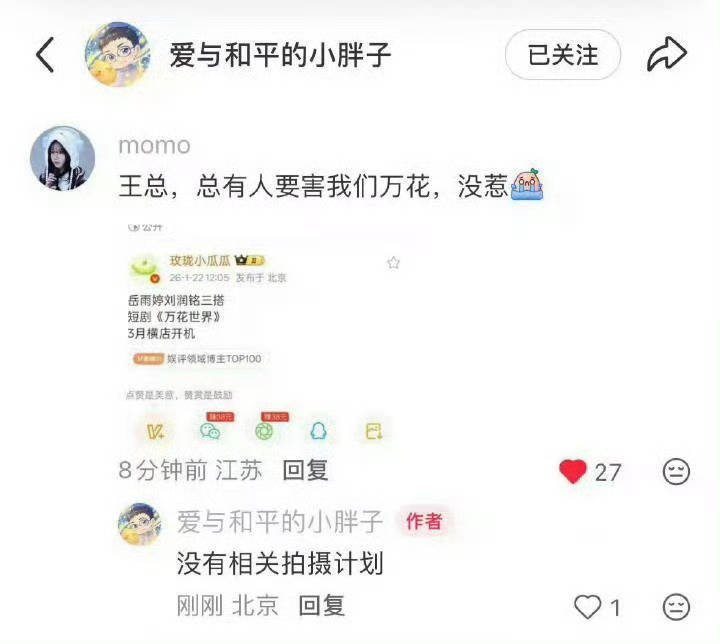This screenshot has width=720, height=644.
Task: Tap the share arrow icon
Action: click(667, 54)
